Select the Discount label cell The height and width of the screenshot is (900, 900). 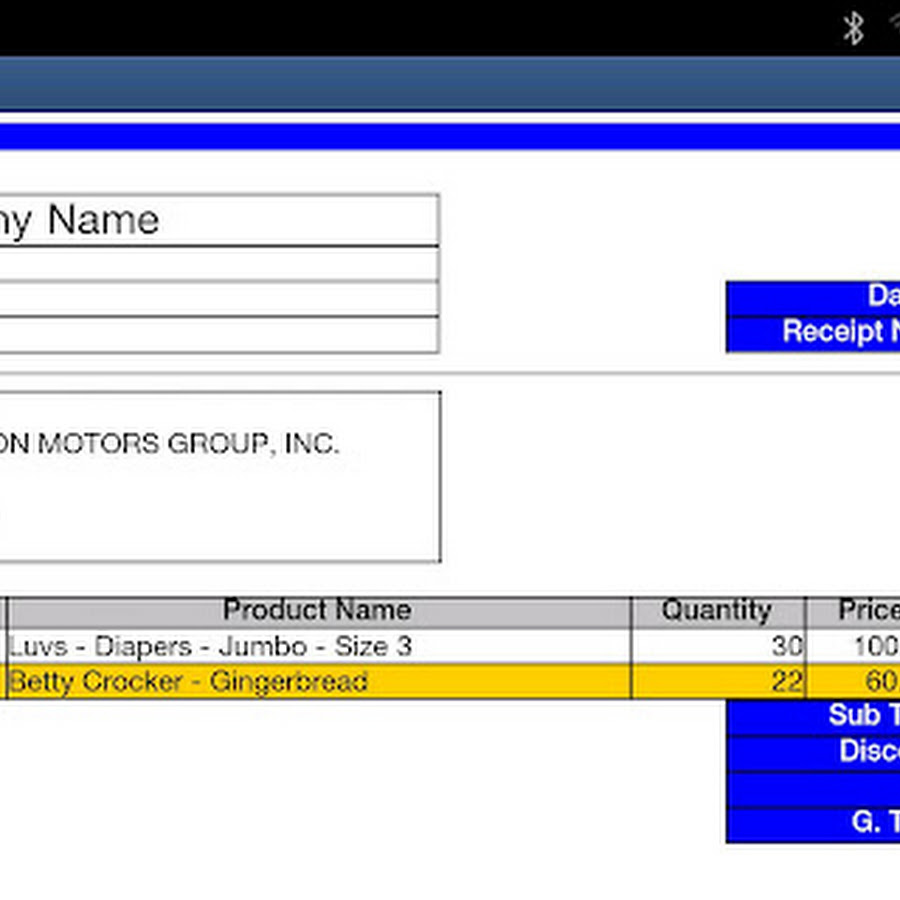(x=813, y=752)
